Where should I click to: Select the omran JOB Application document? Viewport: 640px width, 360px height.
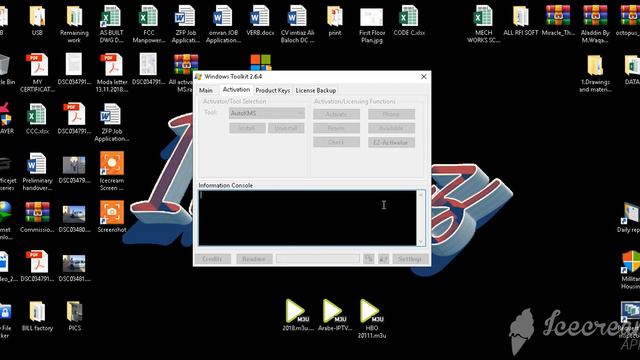(x=223, y=16)
